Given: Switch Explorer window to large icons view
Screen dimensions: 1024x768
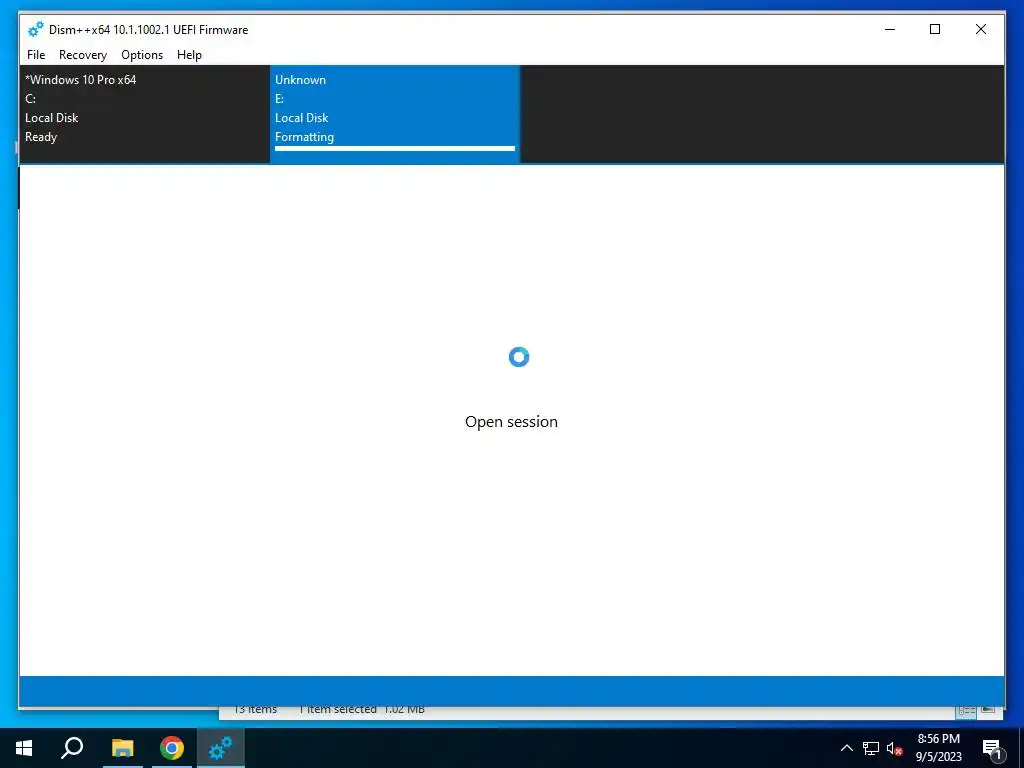Looking at the screenshot, I should 987,710.
